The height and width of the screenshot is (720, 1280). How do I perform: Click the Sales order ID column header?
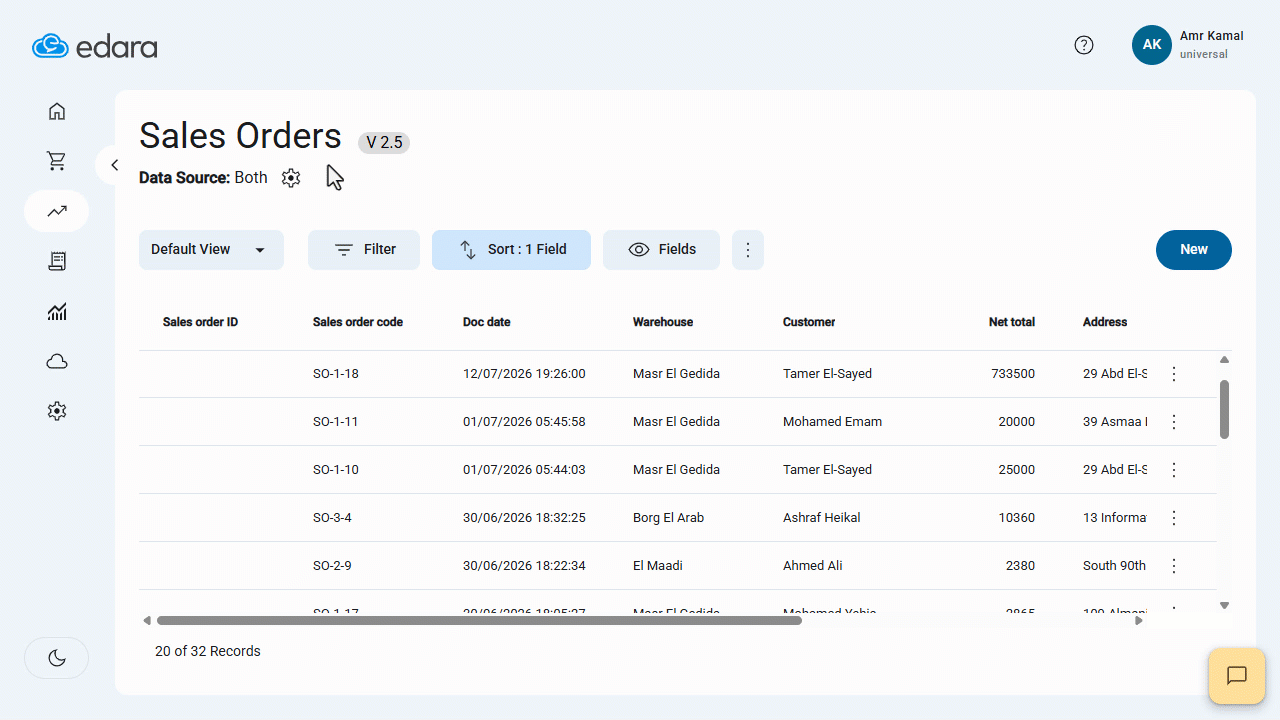pos(200,322)
